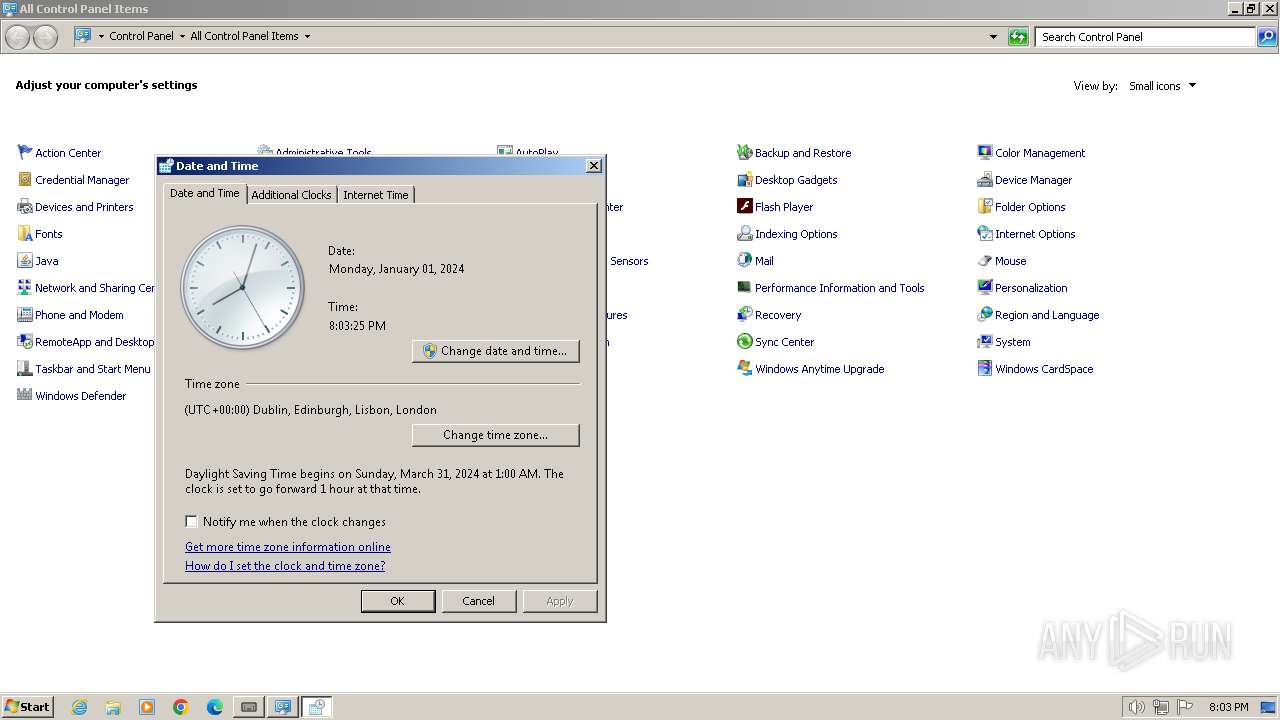Open Get more time zone information online
Image resolution: width=1280 pixels, height=720 pixels.
[288, 547]
